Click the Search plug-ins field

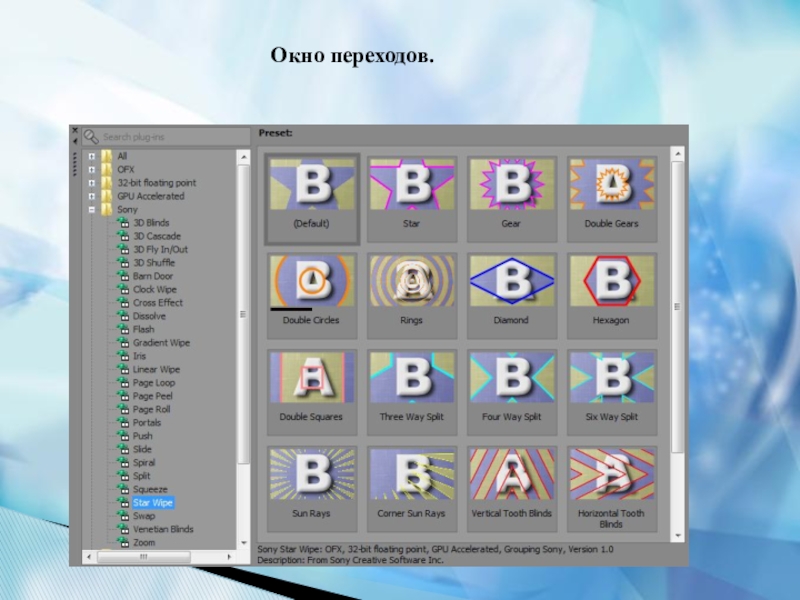[x=170, y=137]
